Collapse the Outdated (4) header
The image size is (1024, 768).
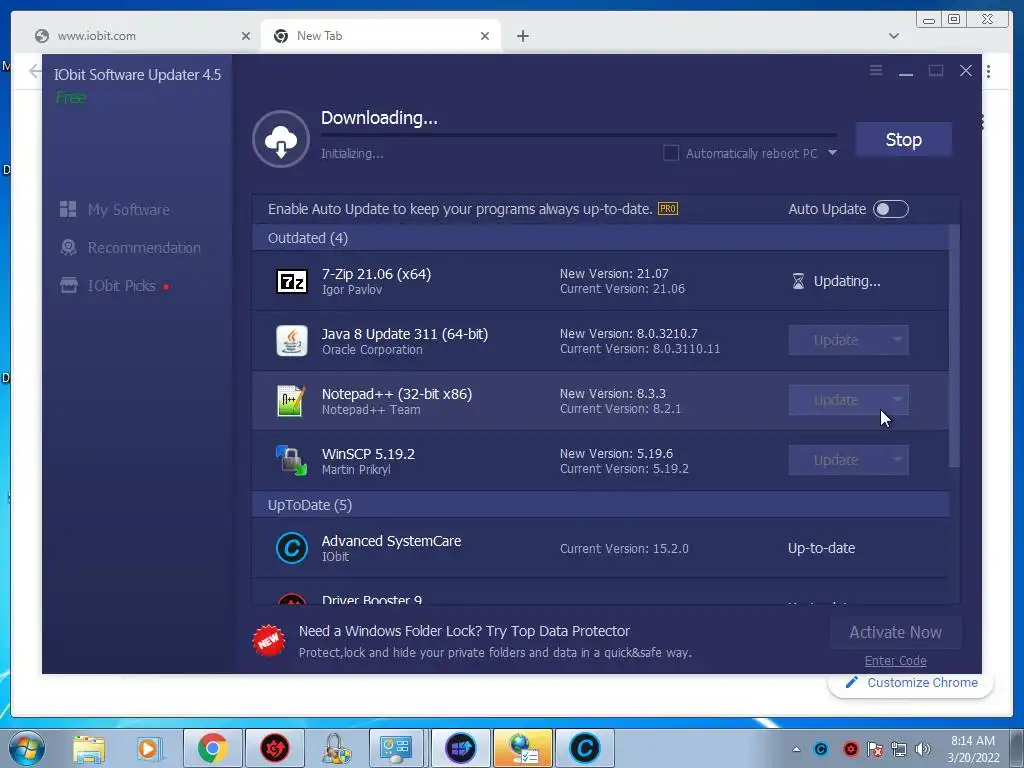[x=600, y=238]
